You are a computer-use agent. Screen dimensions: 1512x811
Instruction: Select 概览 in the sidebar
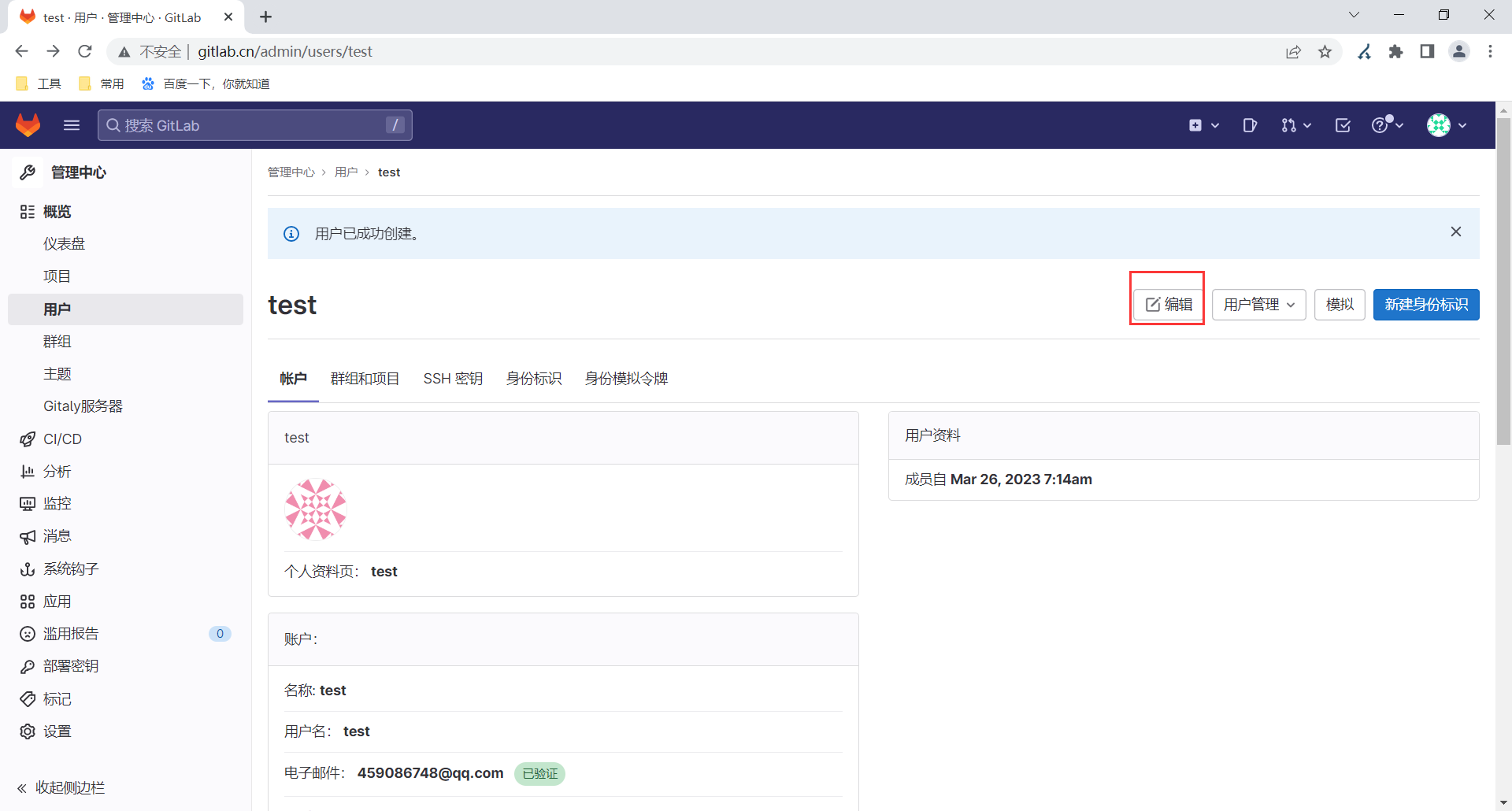point(126,212)
